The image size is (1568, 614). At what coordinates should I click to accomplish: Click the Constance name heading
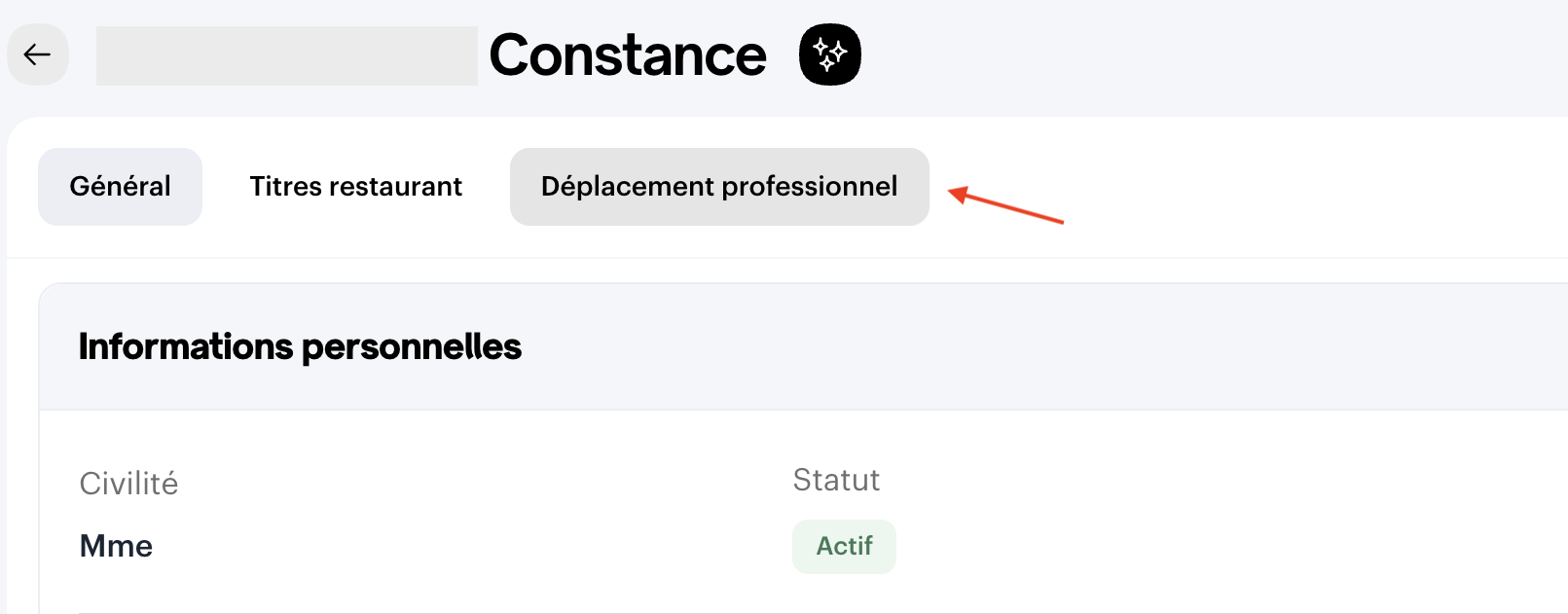pyautogui.click(x=628, y=55)
